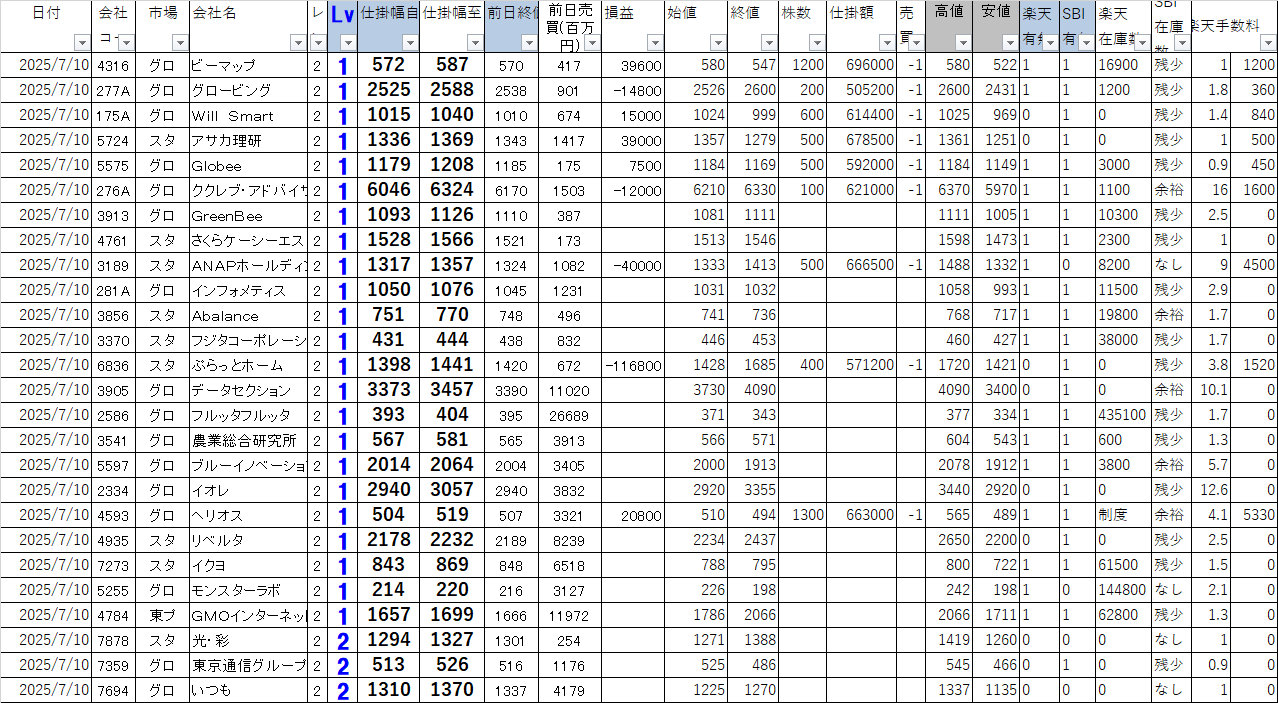1278x703 pixels.
Task: Click company name ビーマップ
Action: pos(223,65)
